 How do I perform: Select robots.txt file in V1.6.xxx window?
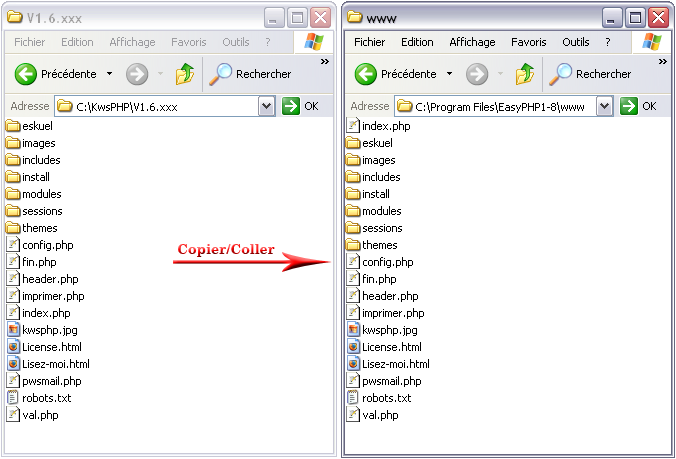39,398
